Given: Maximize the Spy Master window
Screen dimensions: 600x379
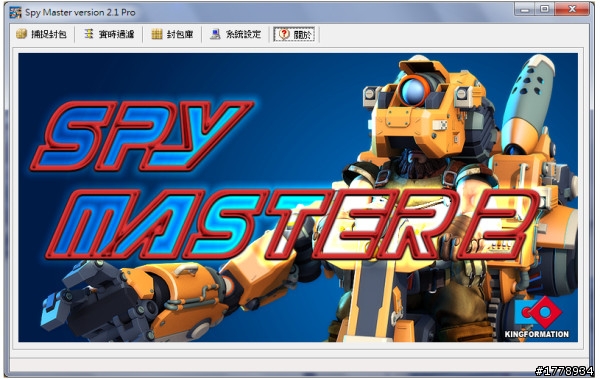Looking at the screenshot, I should (545, 9).
